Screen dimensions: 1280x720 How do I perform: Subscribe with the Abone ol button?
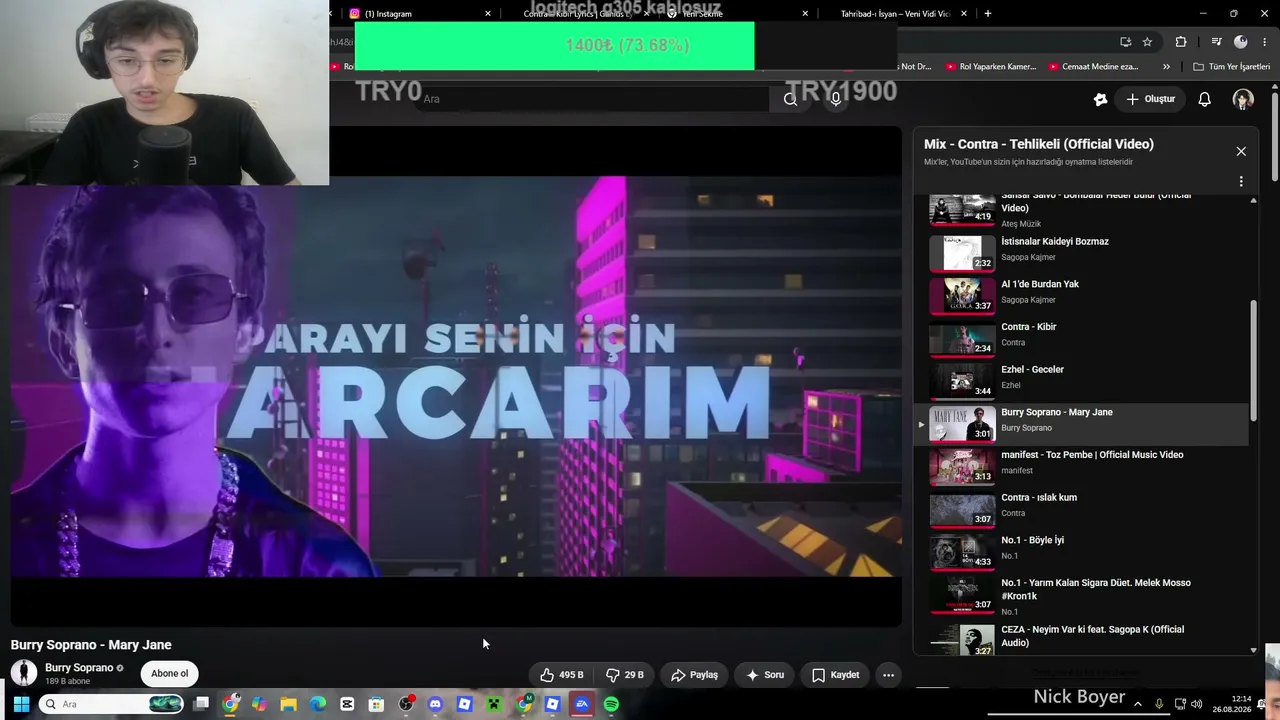pos(169,674)
